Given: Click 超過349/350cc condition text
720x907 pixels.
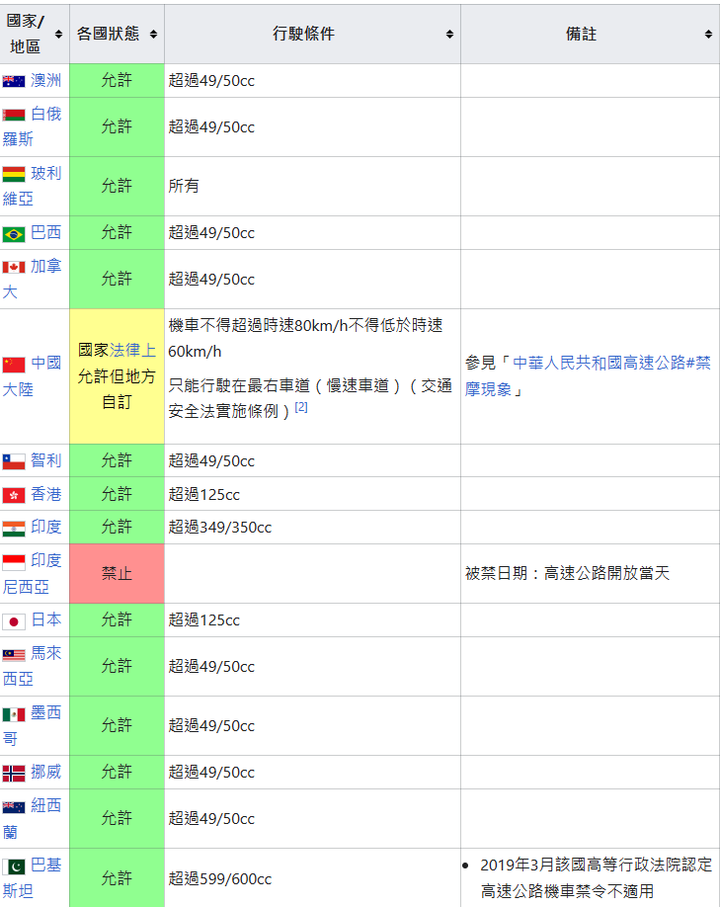Looking at the screenshot, I should pyautogui.click(x=220, y=528).
